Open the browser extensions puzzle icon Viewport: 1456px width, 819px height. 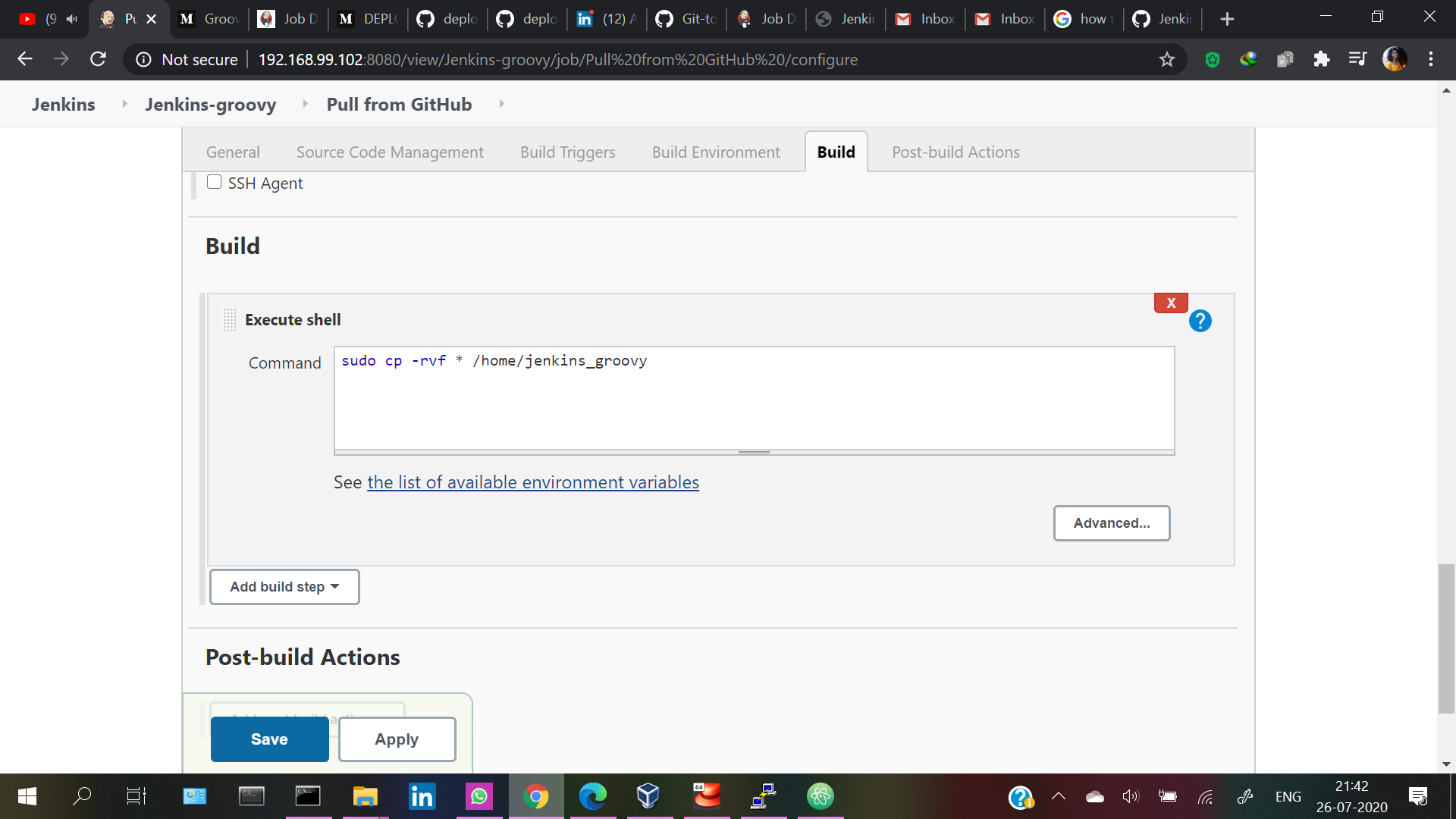pyautogui.click(x=1322, y=59)
